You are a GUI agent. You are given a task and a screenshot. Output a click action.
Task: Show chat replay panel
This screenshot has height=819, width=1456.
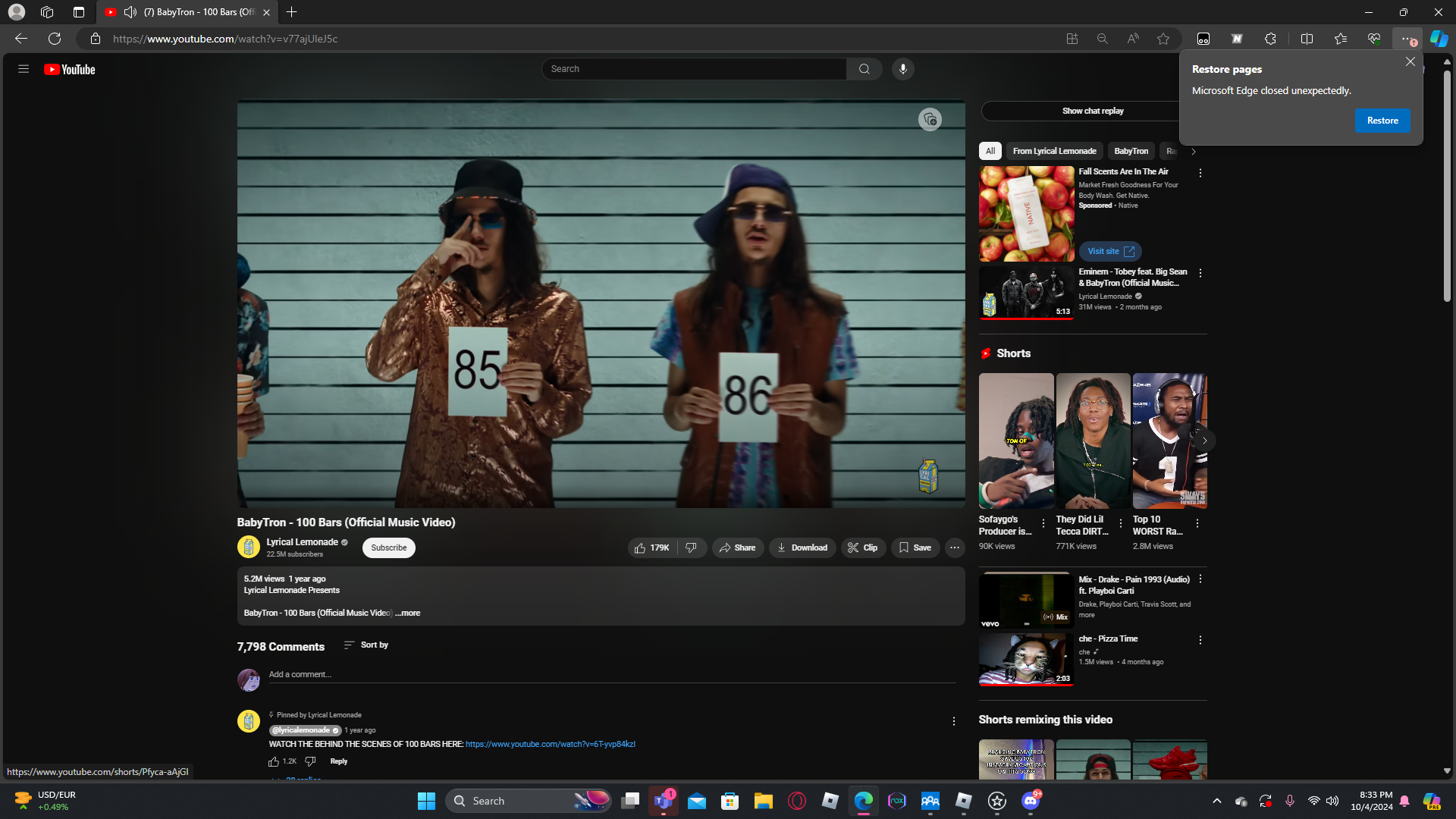point(1093,111)
